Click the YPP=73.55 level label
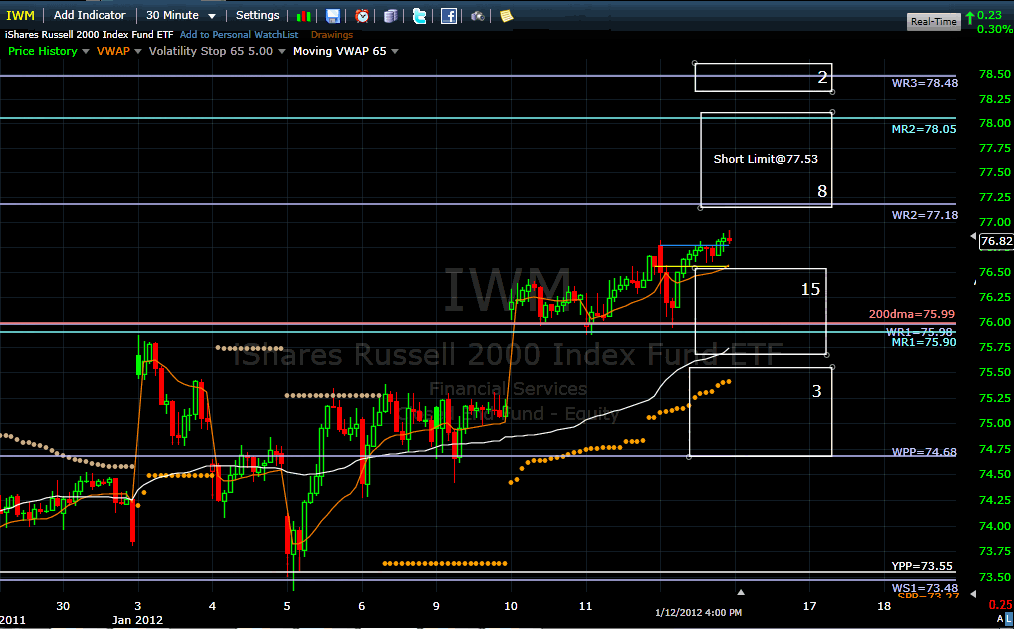The image size is (1014, 629). coord(922,566)
